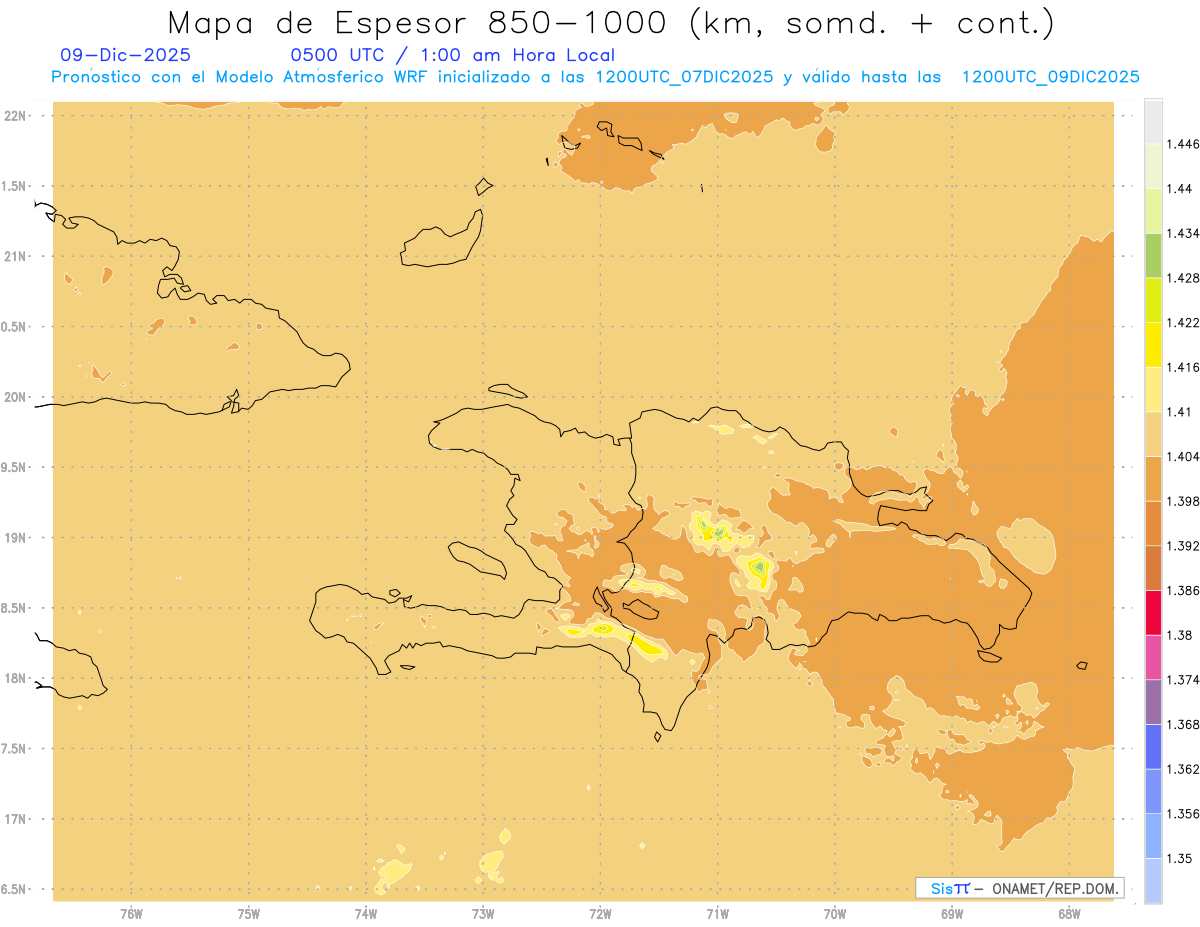This screenshot has width=1200, height=927.
Task: Click the colorbar value 1.386
Action: tap(1183, 590)
